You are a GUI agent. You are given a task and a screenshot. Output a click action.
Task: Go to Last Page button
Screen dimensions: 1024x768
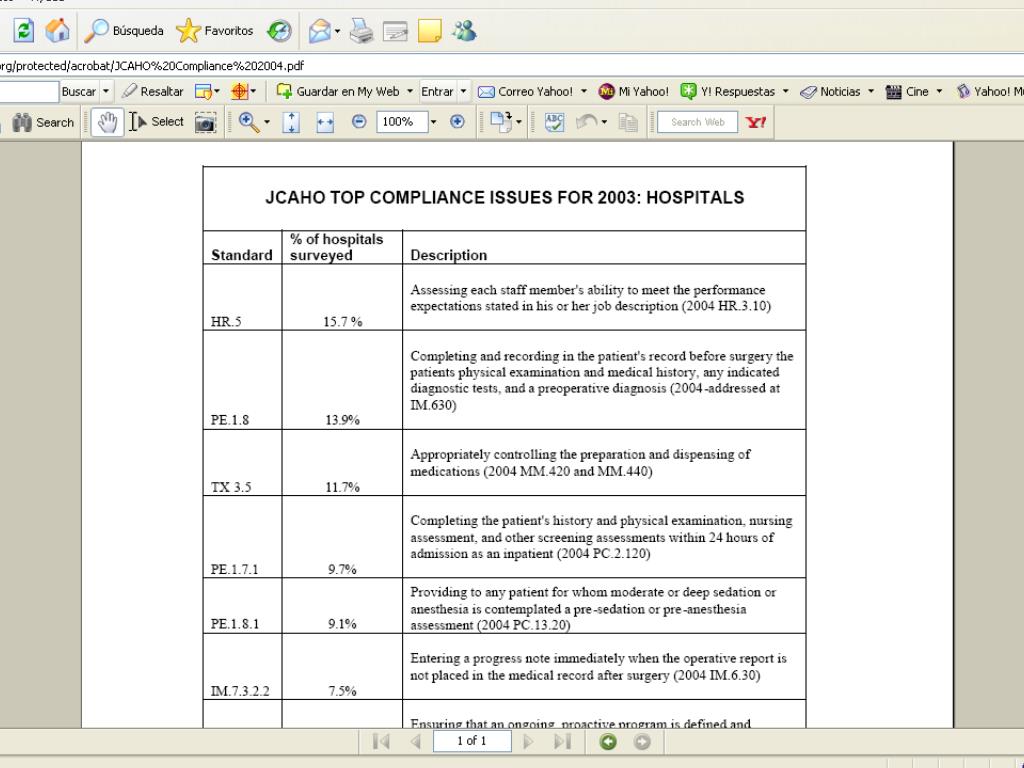coord(562,741)
